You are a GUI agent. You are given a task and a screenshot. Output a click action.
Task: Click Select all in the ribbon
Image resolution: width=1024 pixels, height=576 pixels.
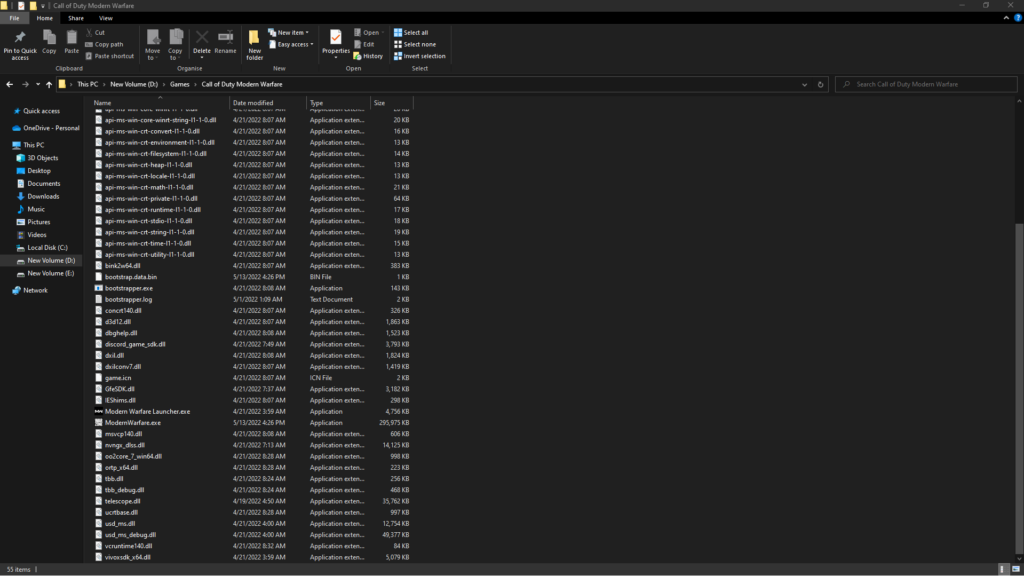pos(411,32)
